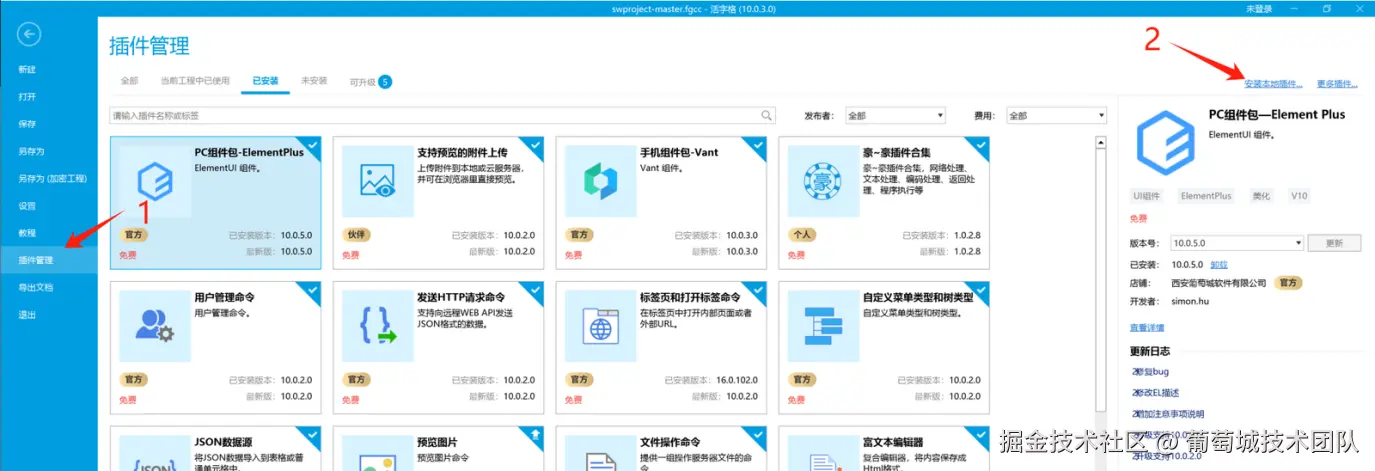Click the back arrow circle icon
This screenshot has height=471, width=1375.
point(30,35)
